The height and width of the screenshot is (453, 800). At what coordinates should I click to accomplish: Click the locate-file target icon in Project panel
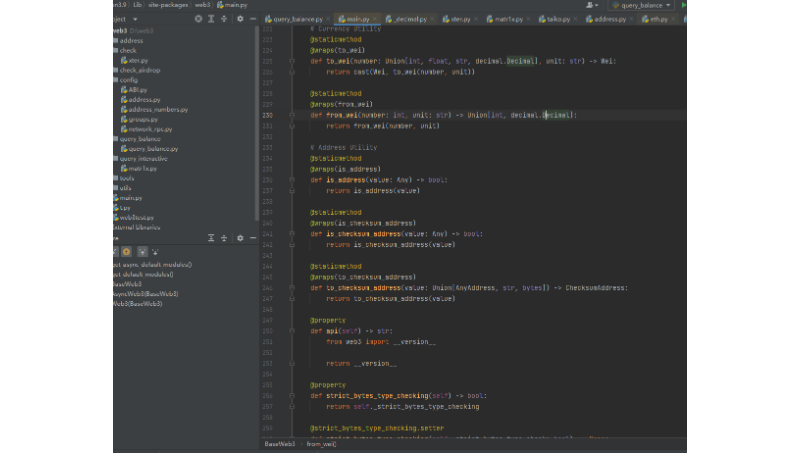pyautogui.click(x=198, y=19)
